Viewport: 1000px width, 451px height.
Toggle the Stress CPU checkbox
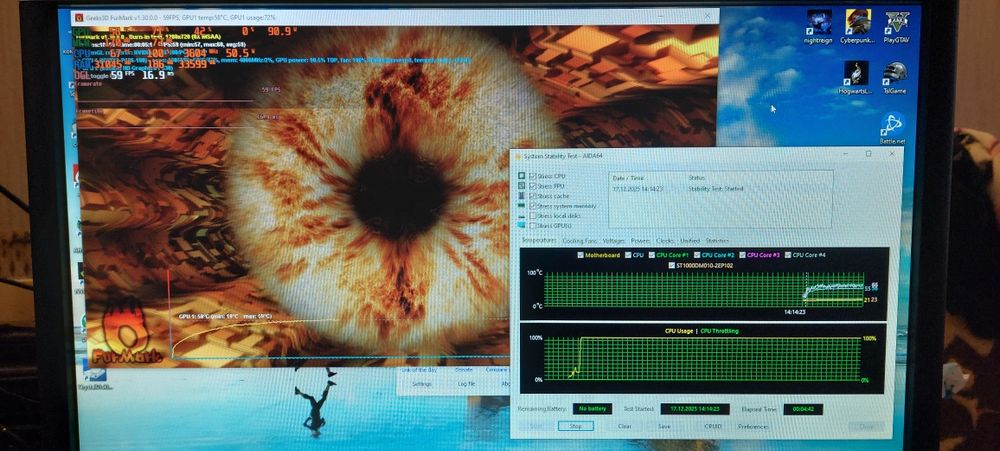click(x=533, y=176)
